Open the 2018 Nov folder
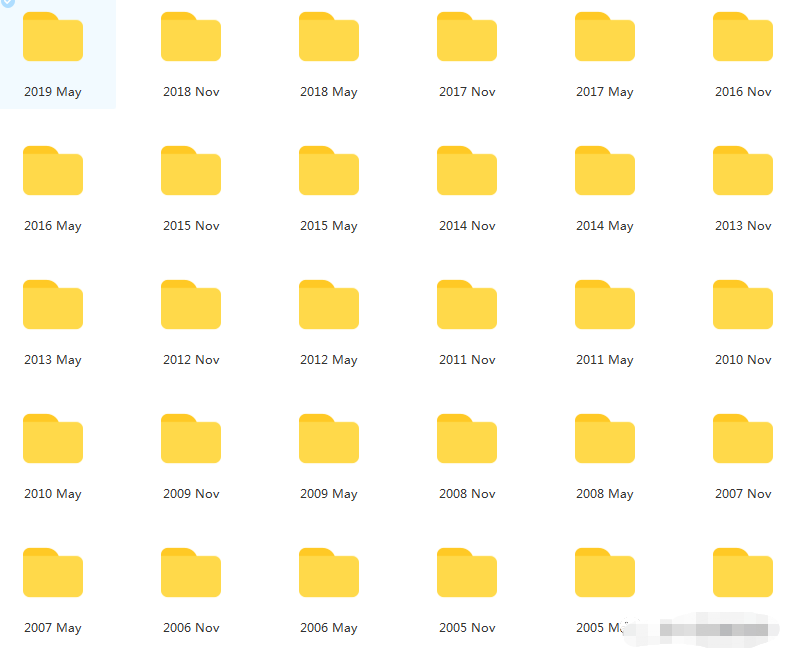 pyautogui.click(x=191, y=37)
